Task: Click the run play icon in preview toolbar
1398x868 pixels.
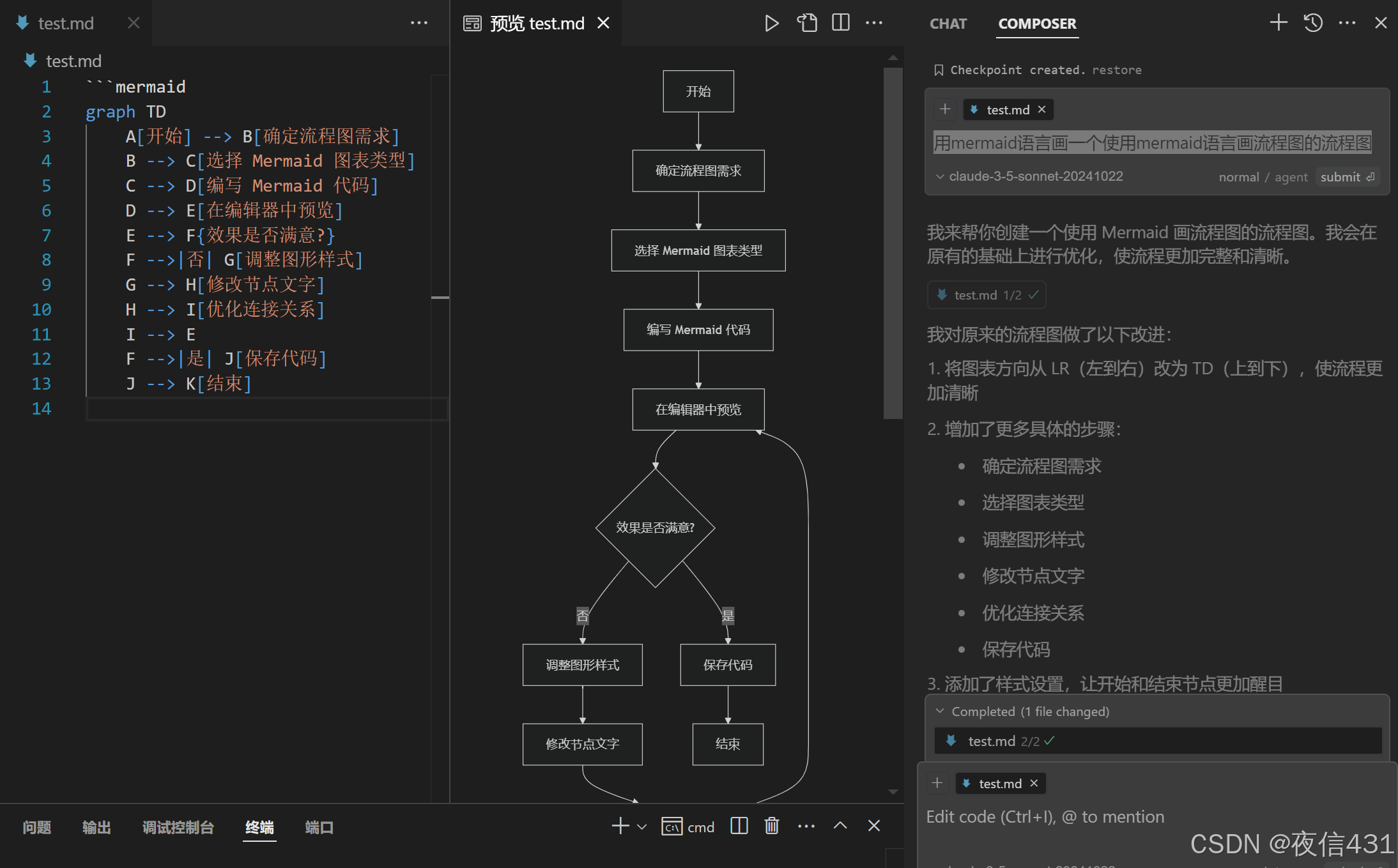Action: pyautogui.click(x=771, y=24)
